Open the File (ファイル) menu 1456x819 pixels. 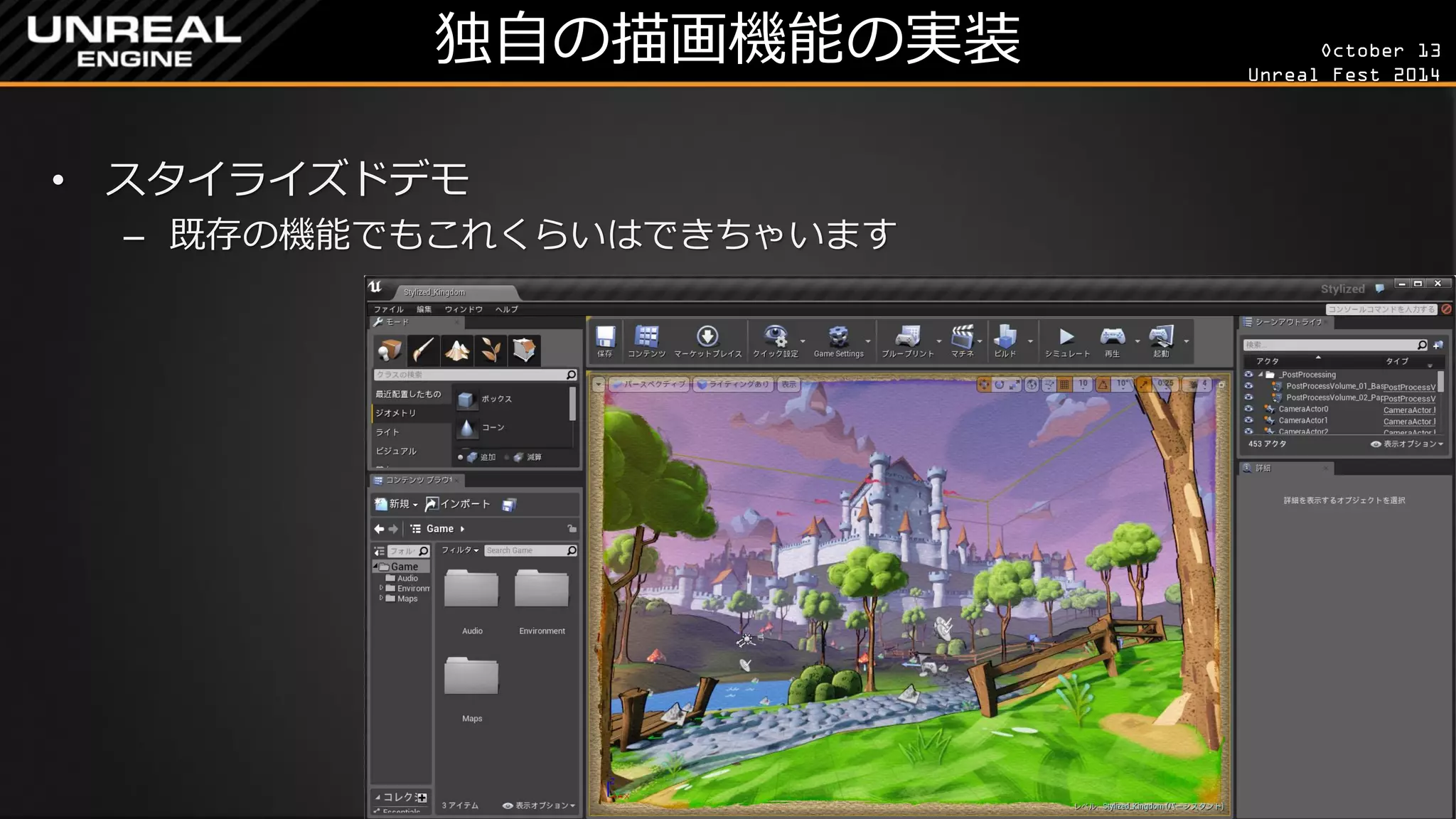click(x=388, y=309)
